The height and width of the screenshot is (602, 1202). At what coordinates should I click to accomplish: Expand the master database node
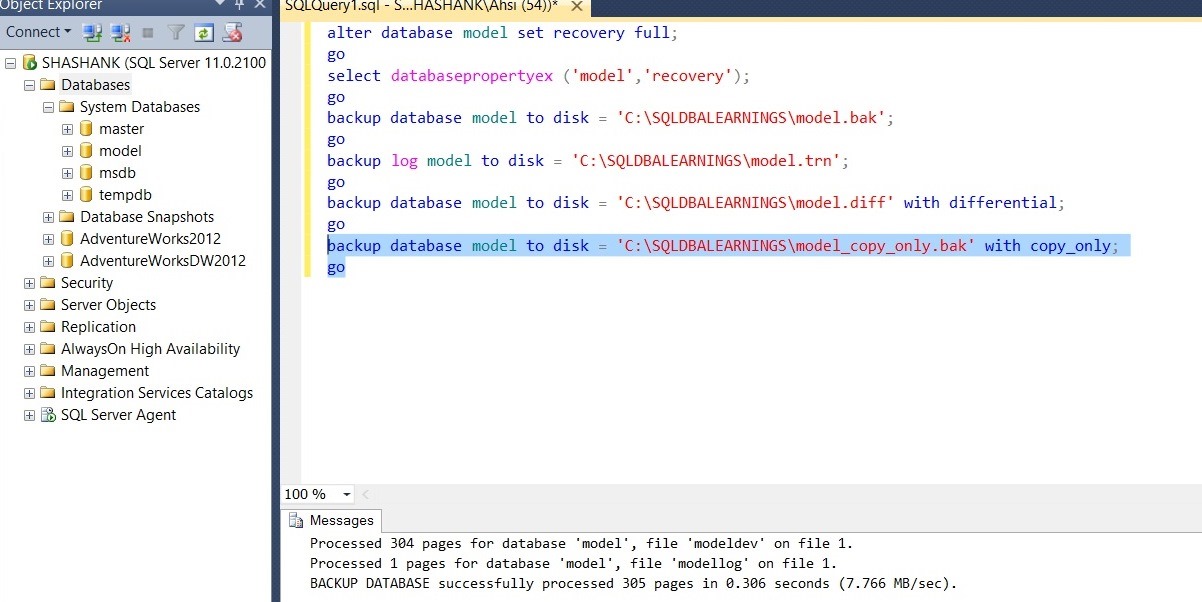click(67, 129)
